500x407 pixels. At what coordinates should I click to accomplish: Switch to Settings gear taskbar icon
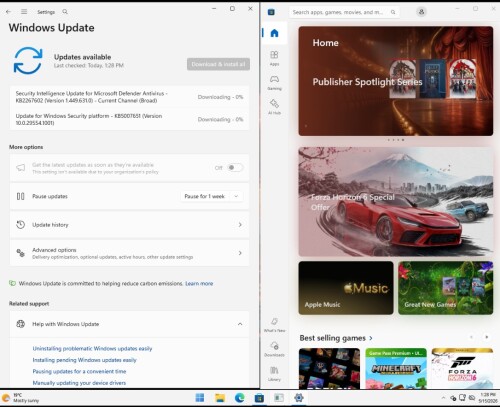[x=299, y=398]
